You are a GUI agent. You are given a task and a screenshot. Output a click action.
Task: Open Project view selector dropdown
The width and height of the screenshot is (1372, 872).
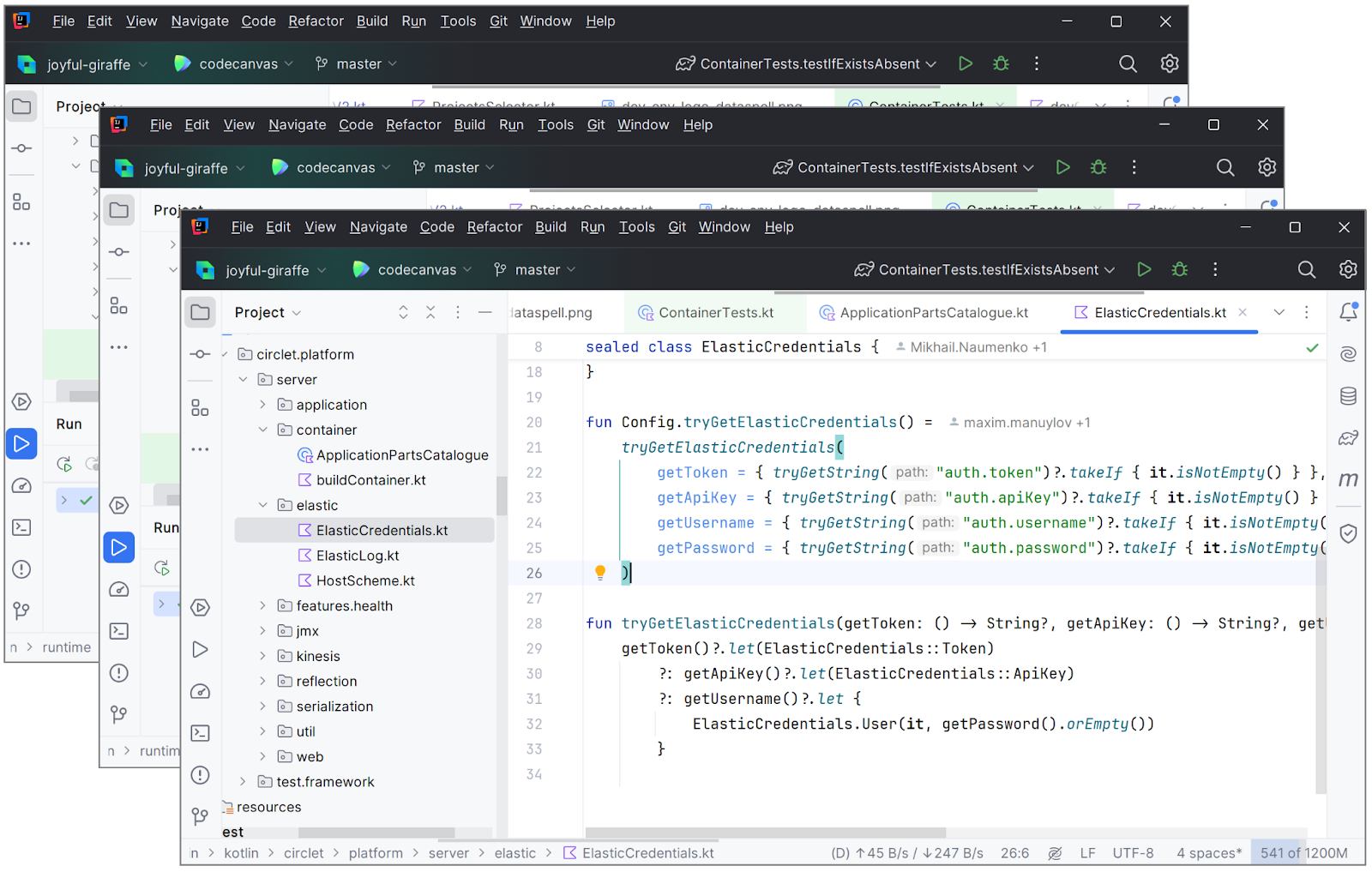point(268,312)
